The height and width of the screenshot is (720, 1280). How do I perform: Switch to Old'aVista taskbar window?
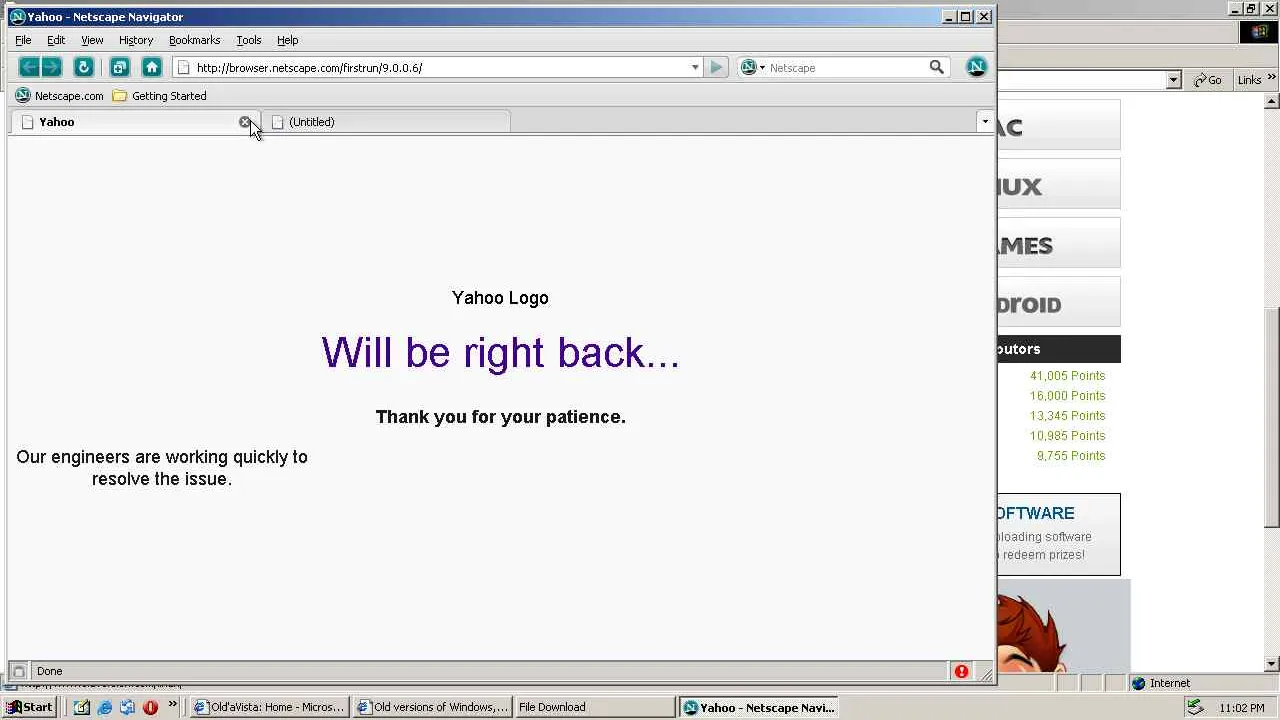270,707
